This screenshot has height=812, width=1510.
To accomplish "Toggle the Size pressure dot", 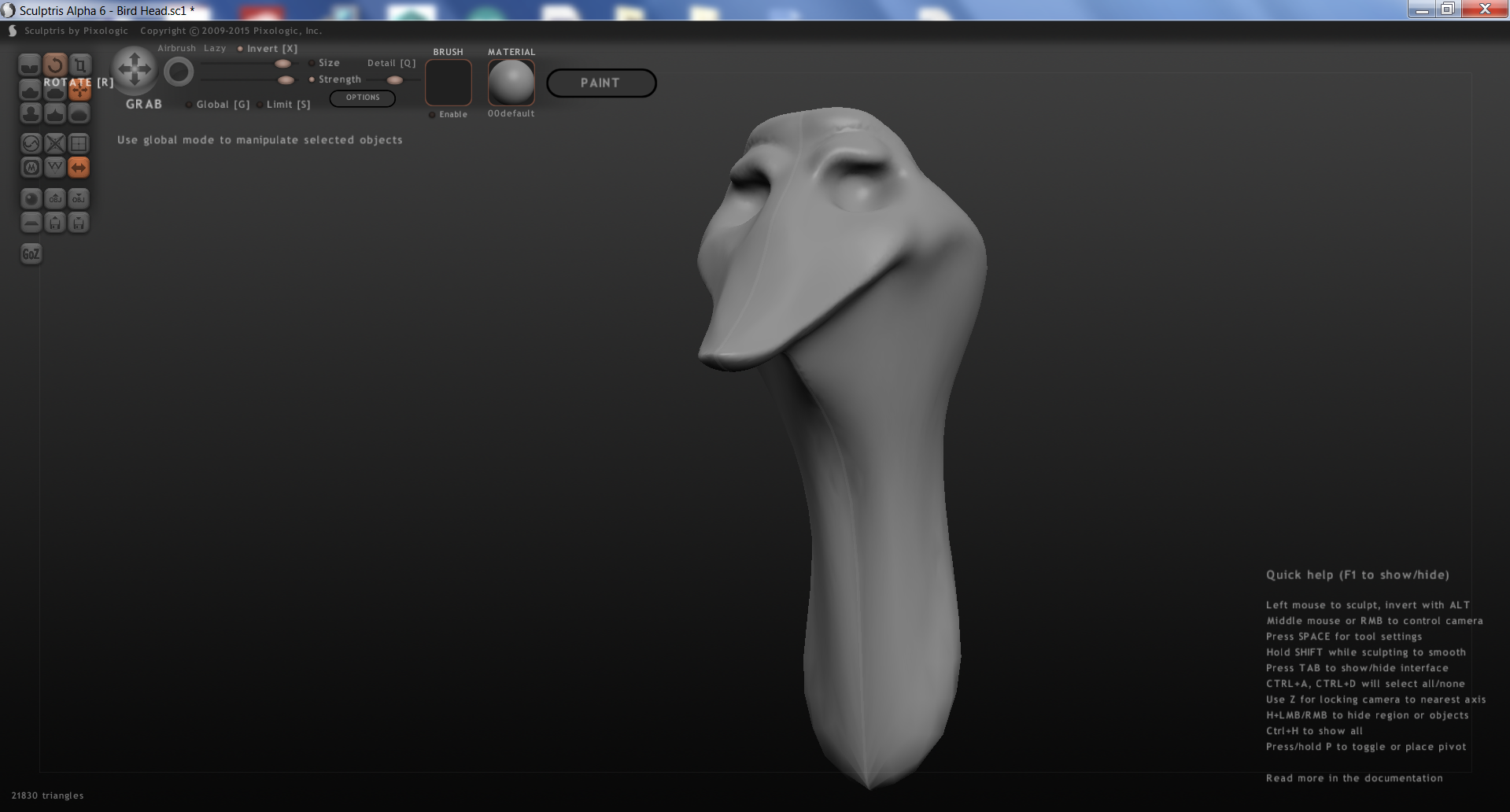I will 312,63.
